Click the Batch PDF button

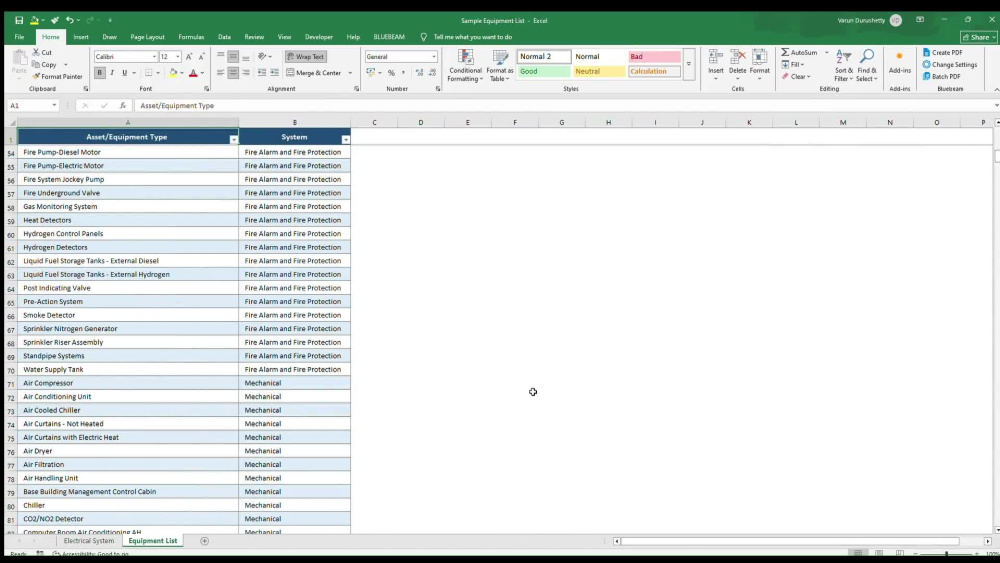941,77
